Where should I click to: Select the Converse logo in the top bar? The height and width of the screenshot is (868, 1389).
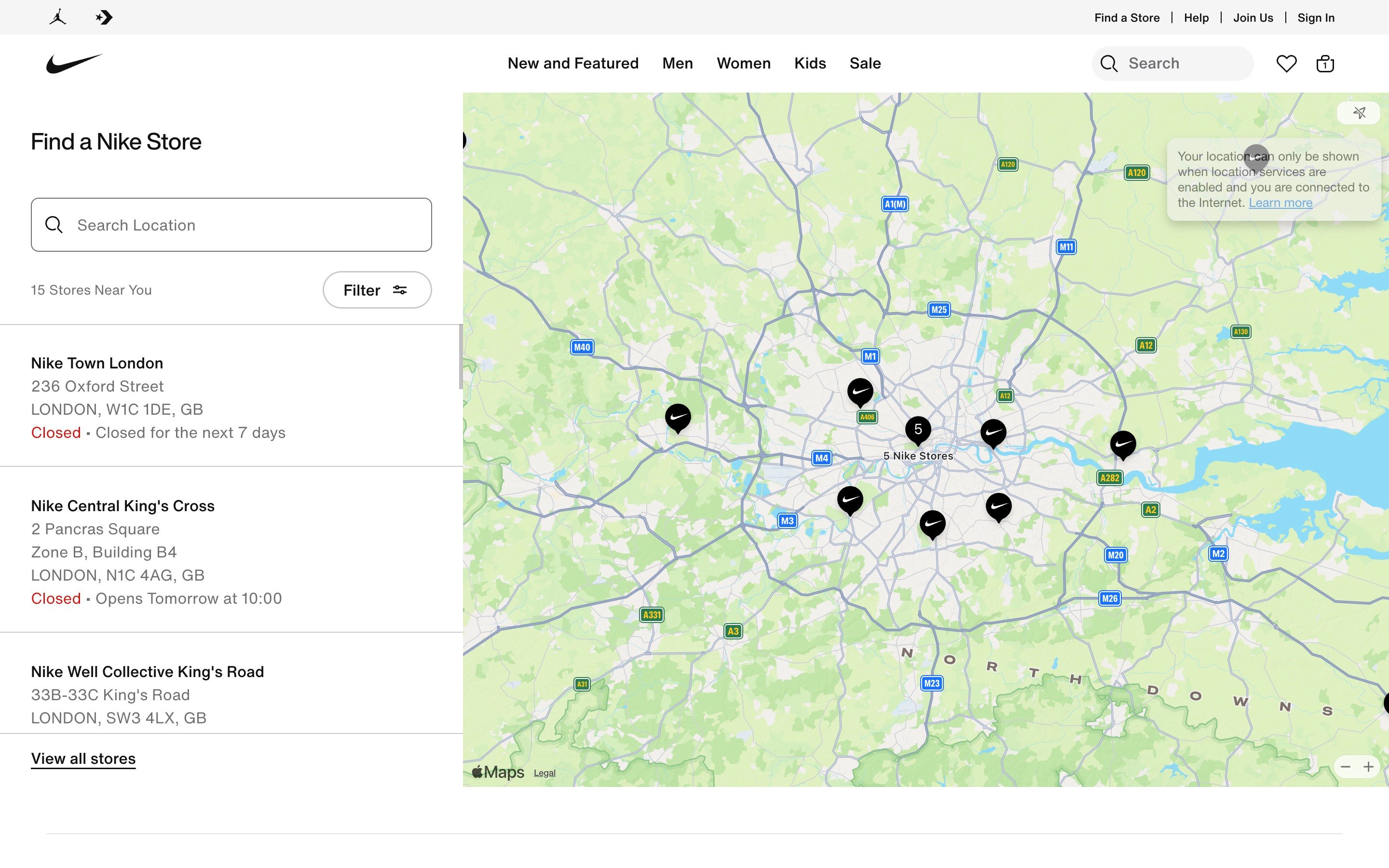pos(104,17)
